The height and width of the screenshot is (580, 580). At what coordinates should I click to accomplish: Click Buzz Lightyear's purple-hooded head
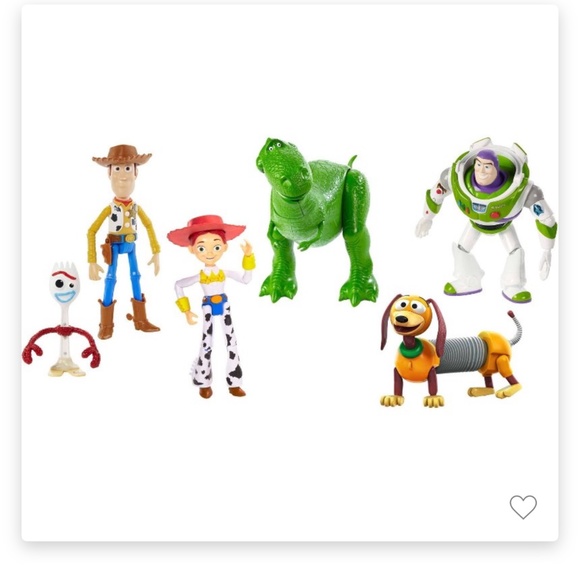(485, 171)
